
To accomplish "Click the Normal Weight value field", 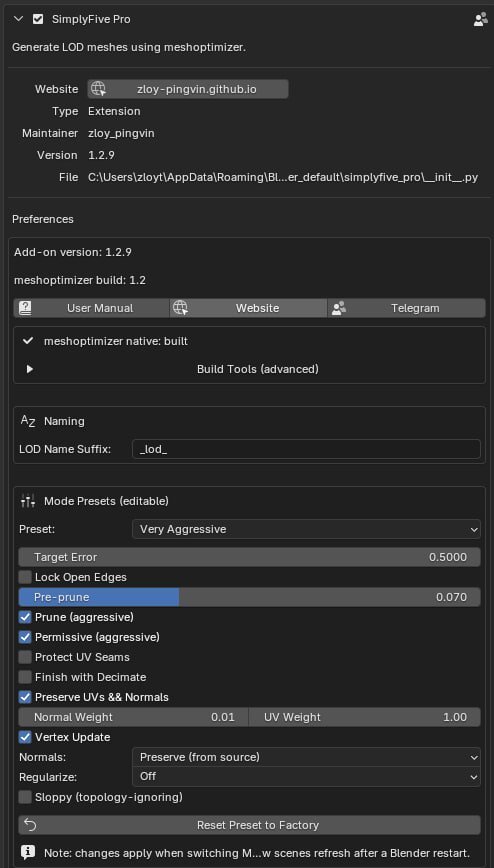I will 133,717.
